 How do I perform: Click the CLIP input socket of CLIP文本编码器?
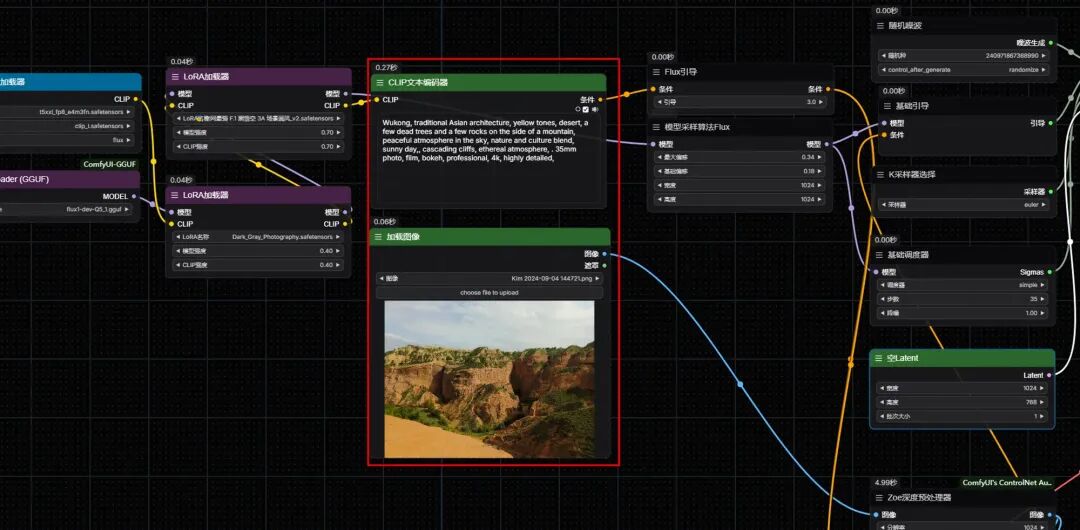377,99
